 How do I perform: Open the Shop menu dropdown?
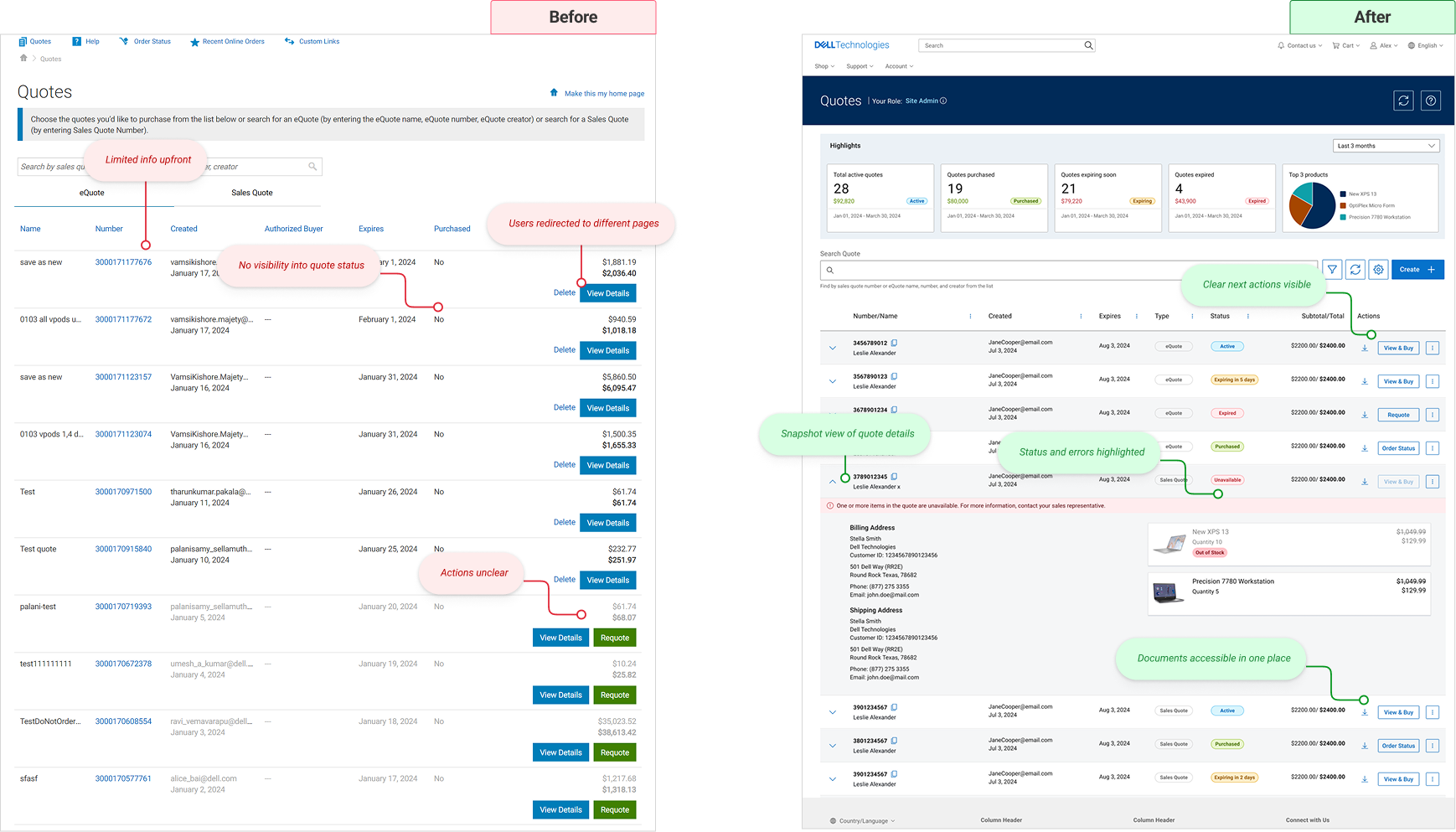coord(824,66)
